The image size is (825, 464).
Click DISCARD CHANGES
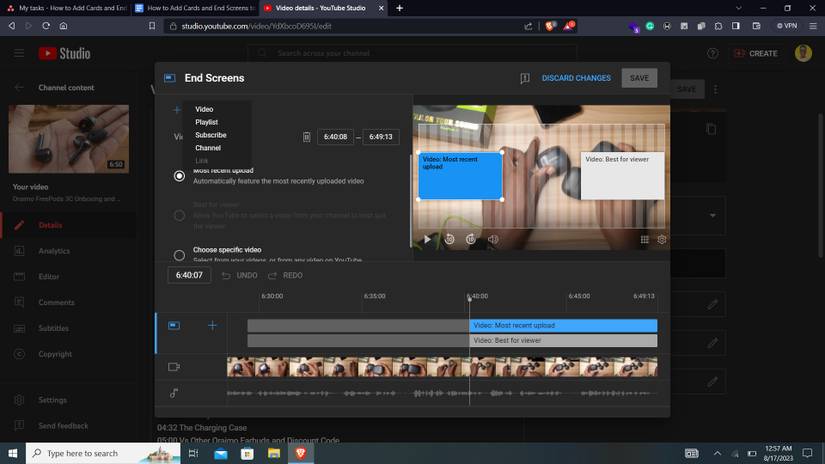tap(576, 78)
